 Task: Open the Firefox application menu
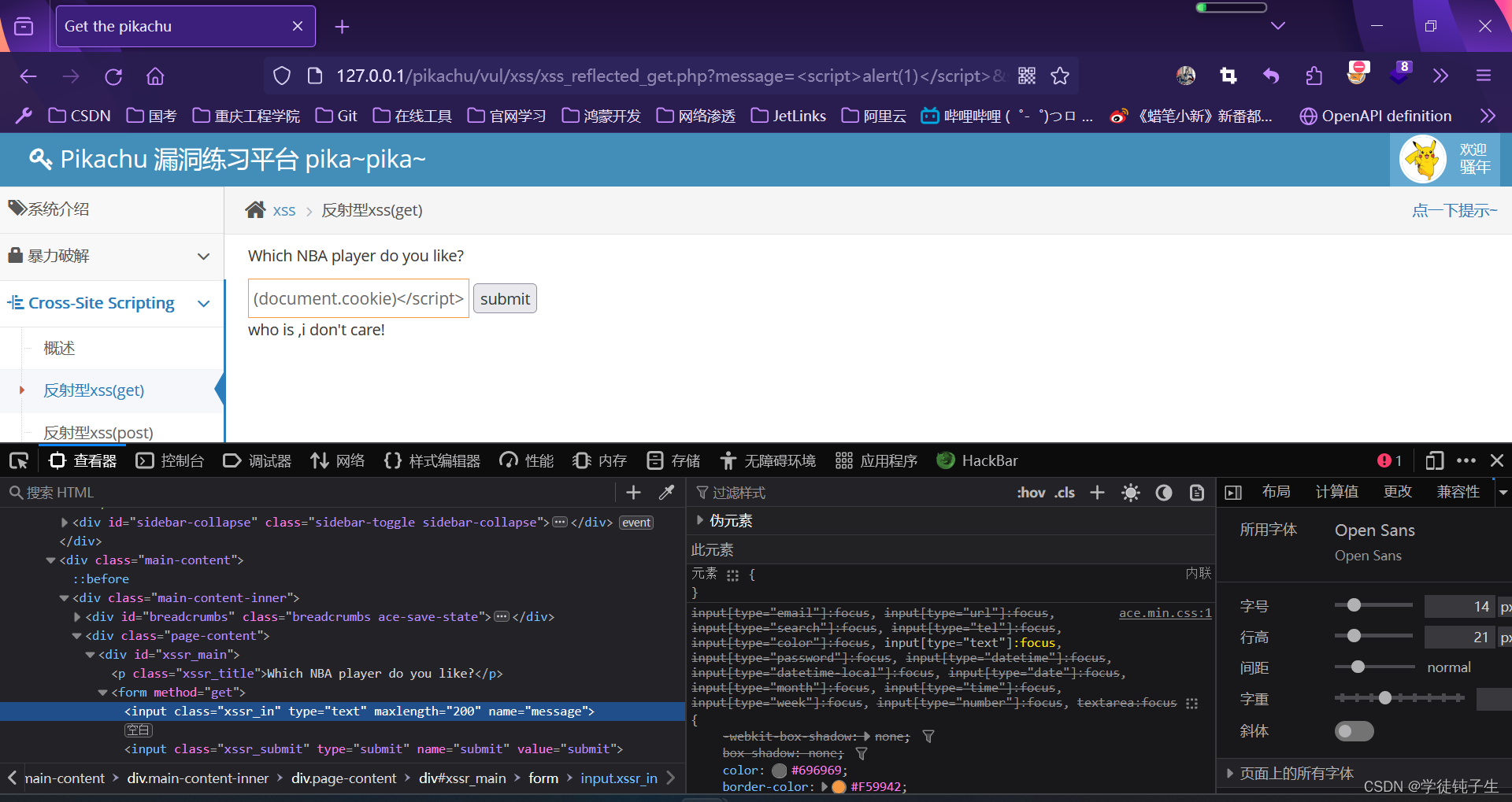click(x=1484, y=76)
